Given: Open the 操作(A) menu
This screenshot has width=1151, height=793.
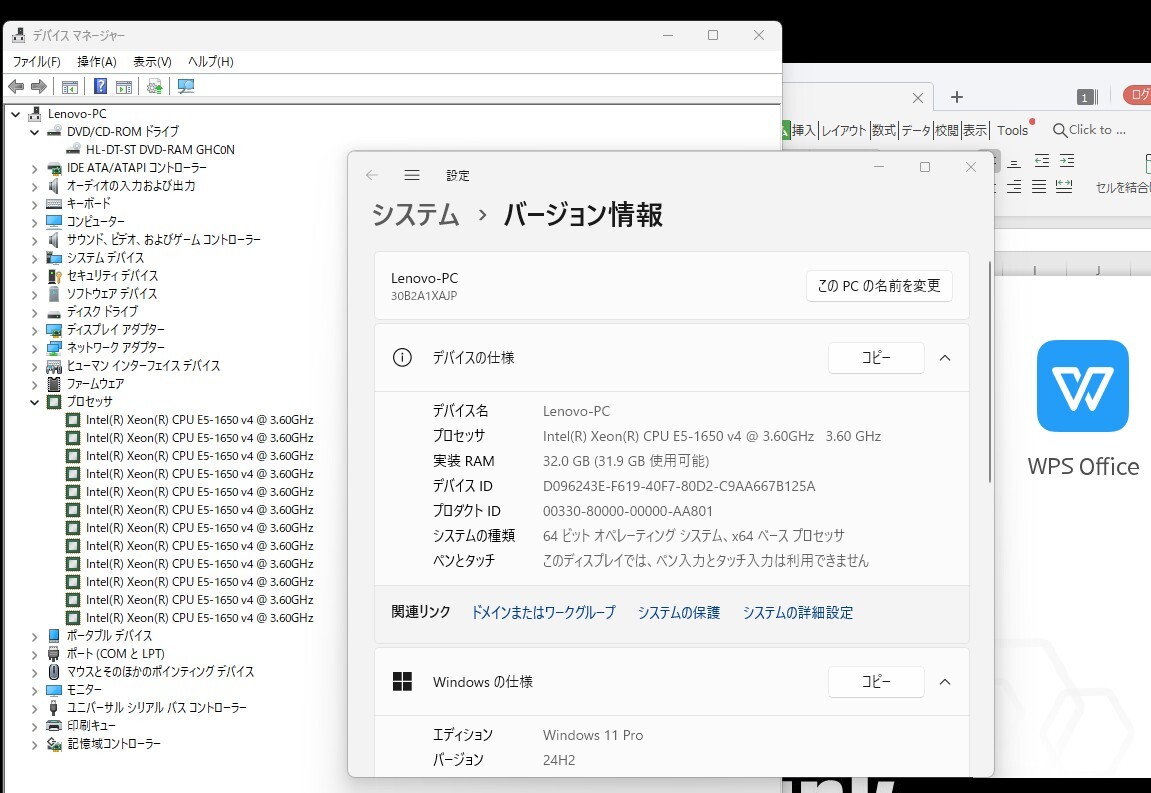Looking at the screenshot, I should point(96,62).
